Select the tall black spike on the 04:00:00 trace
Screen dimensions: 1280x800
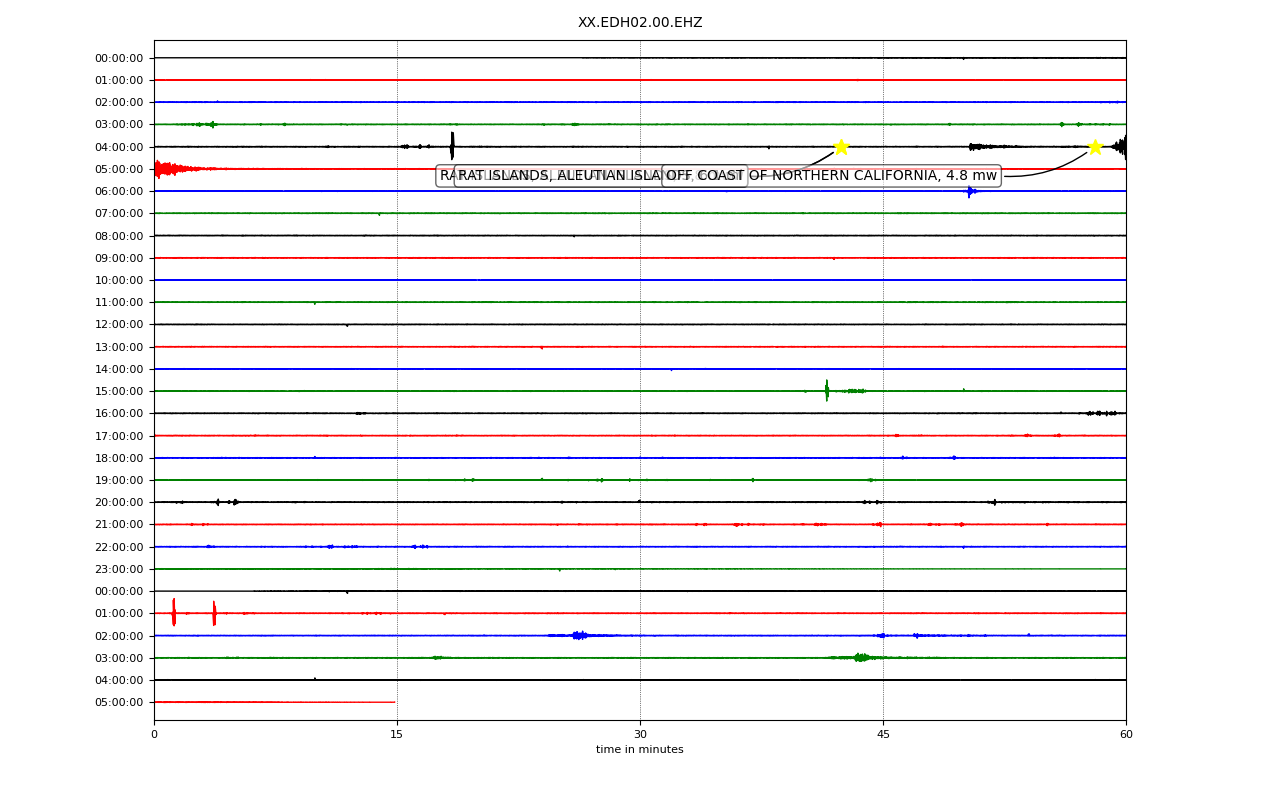pos(452,146)
